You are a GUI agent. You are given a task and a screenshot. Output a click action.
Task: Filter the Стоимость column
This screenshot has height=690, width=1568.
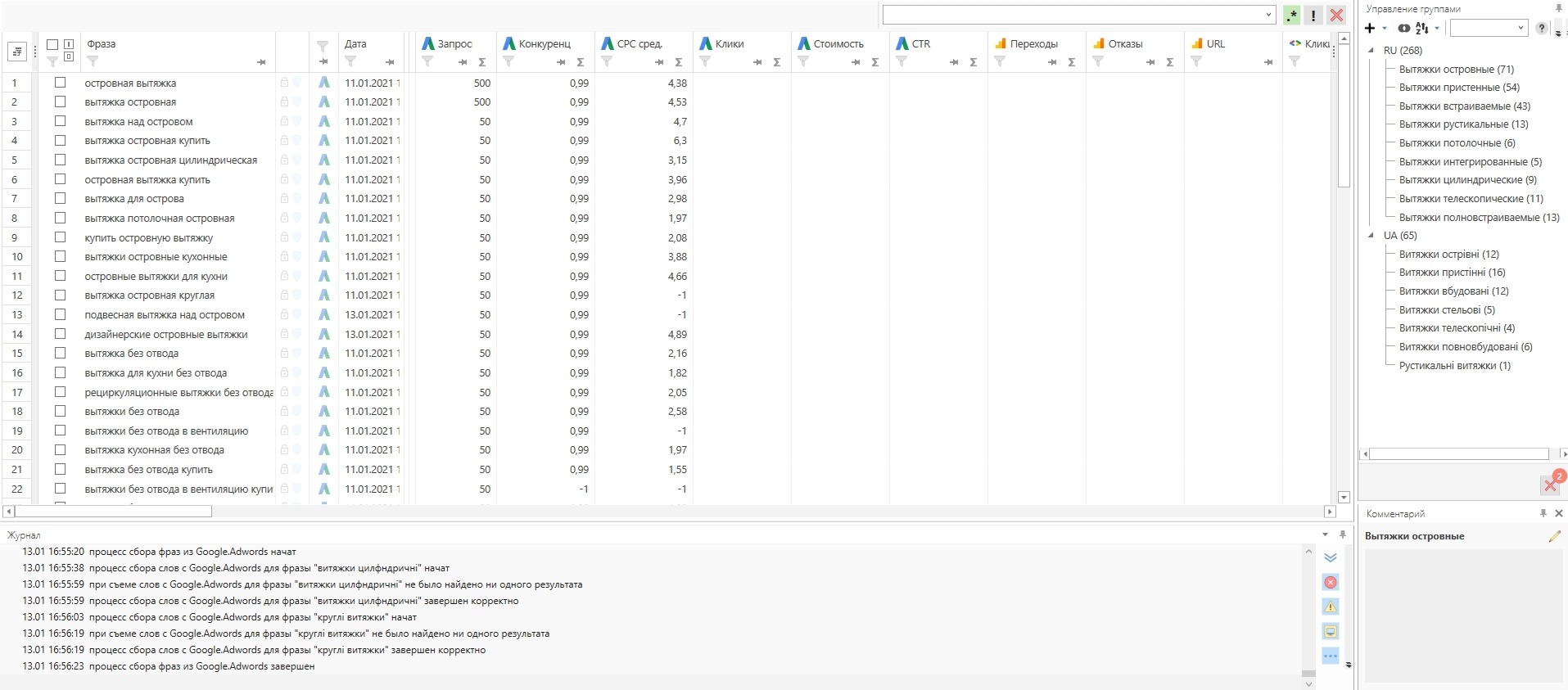(x=803, y=61)
